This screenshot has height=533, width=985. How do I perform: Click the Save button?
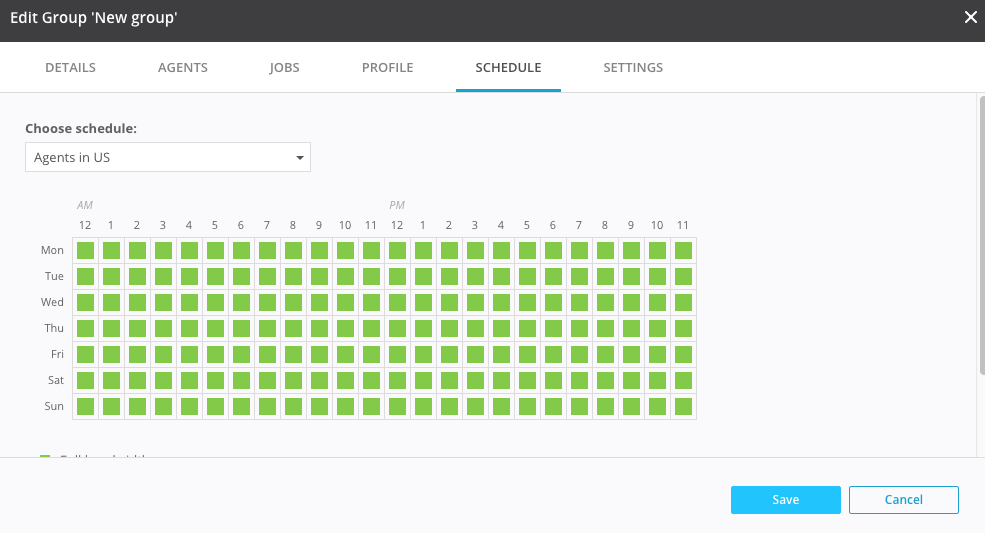(785, 499)
